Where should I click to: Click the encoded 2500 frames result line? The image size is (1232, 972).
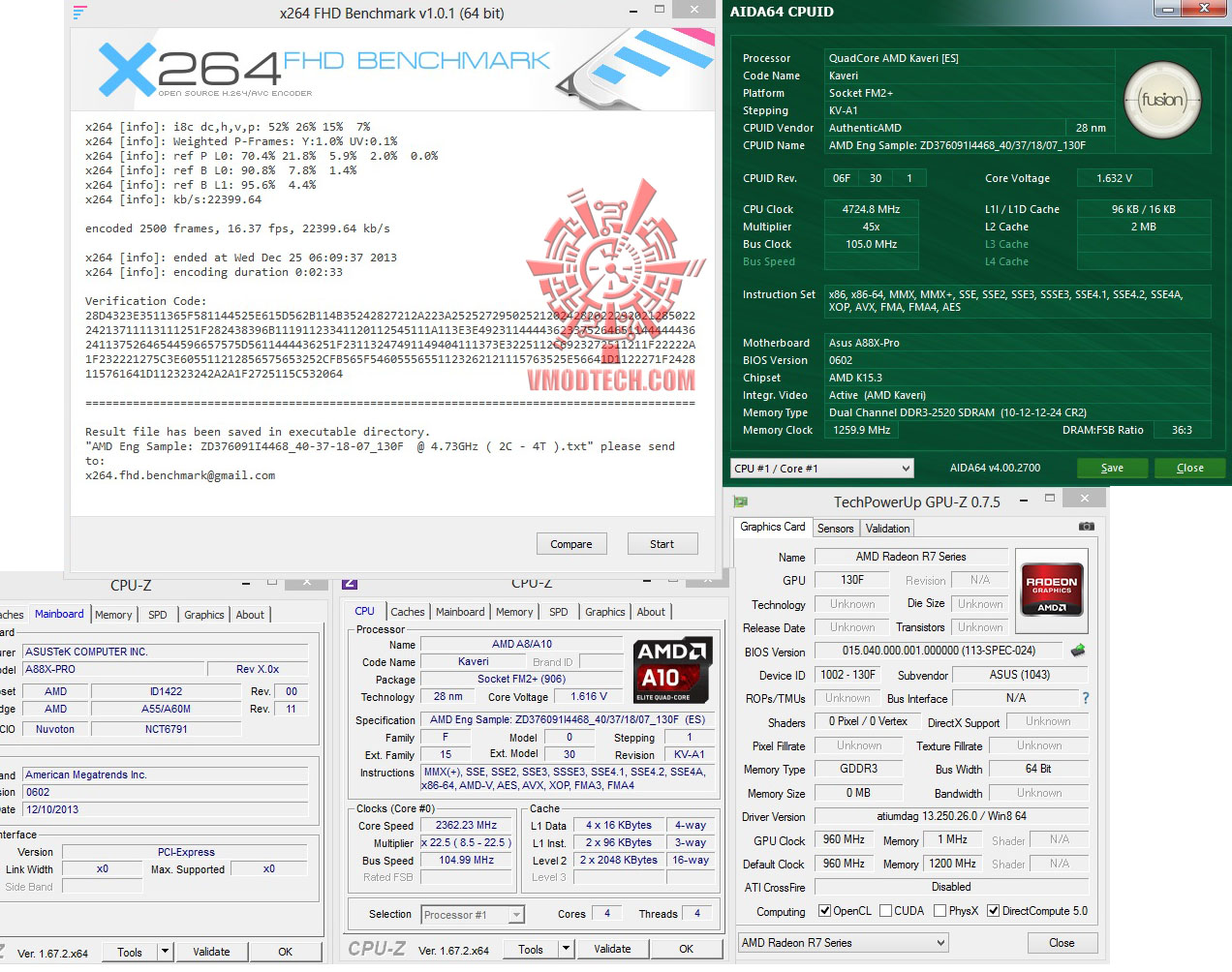(237, 228)
